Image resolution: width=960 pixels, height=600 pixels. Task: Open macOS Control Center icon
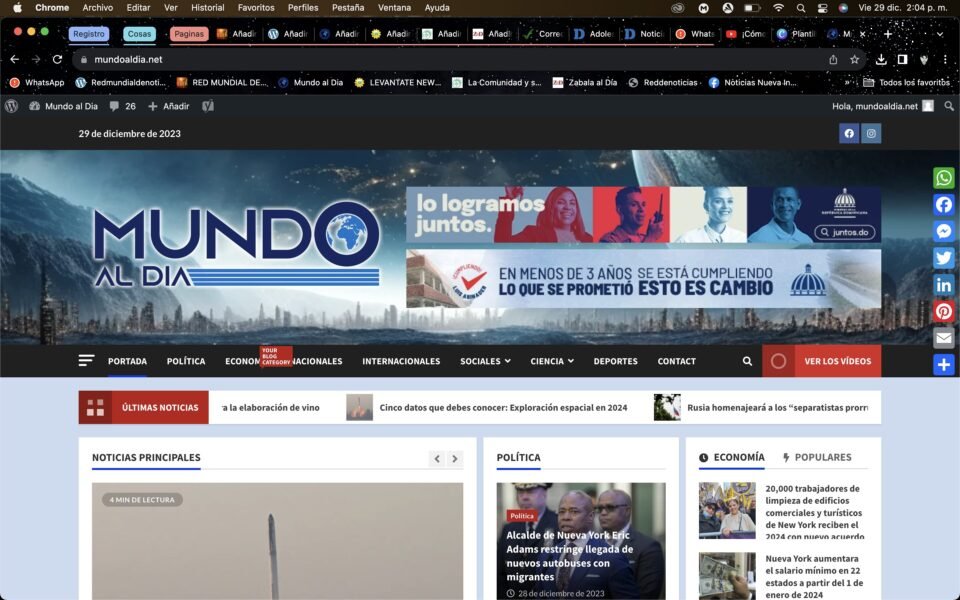pos(822,8)
